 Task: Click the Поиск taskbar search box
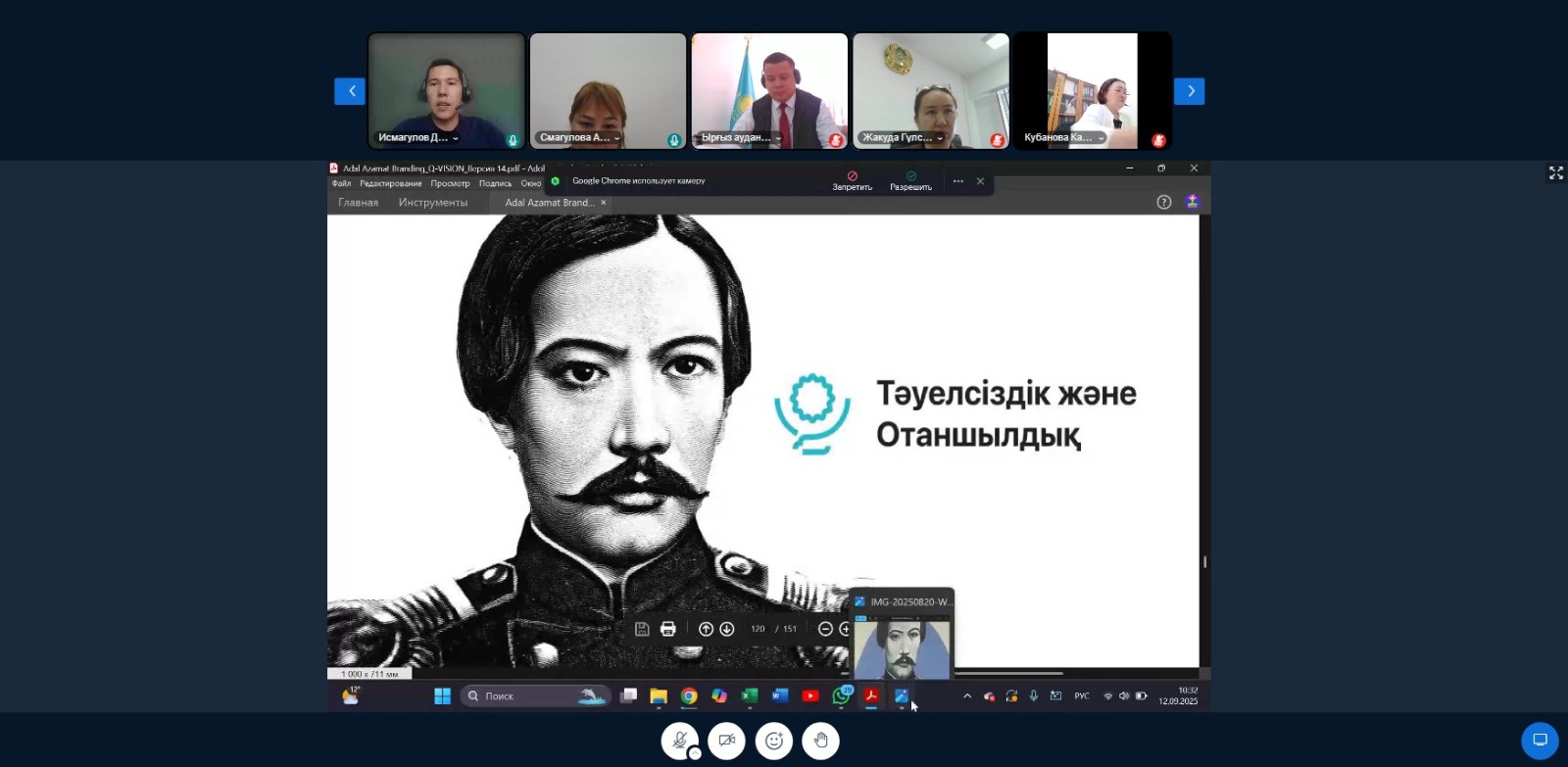click(535, 695)
